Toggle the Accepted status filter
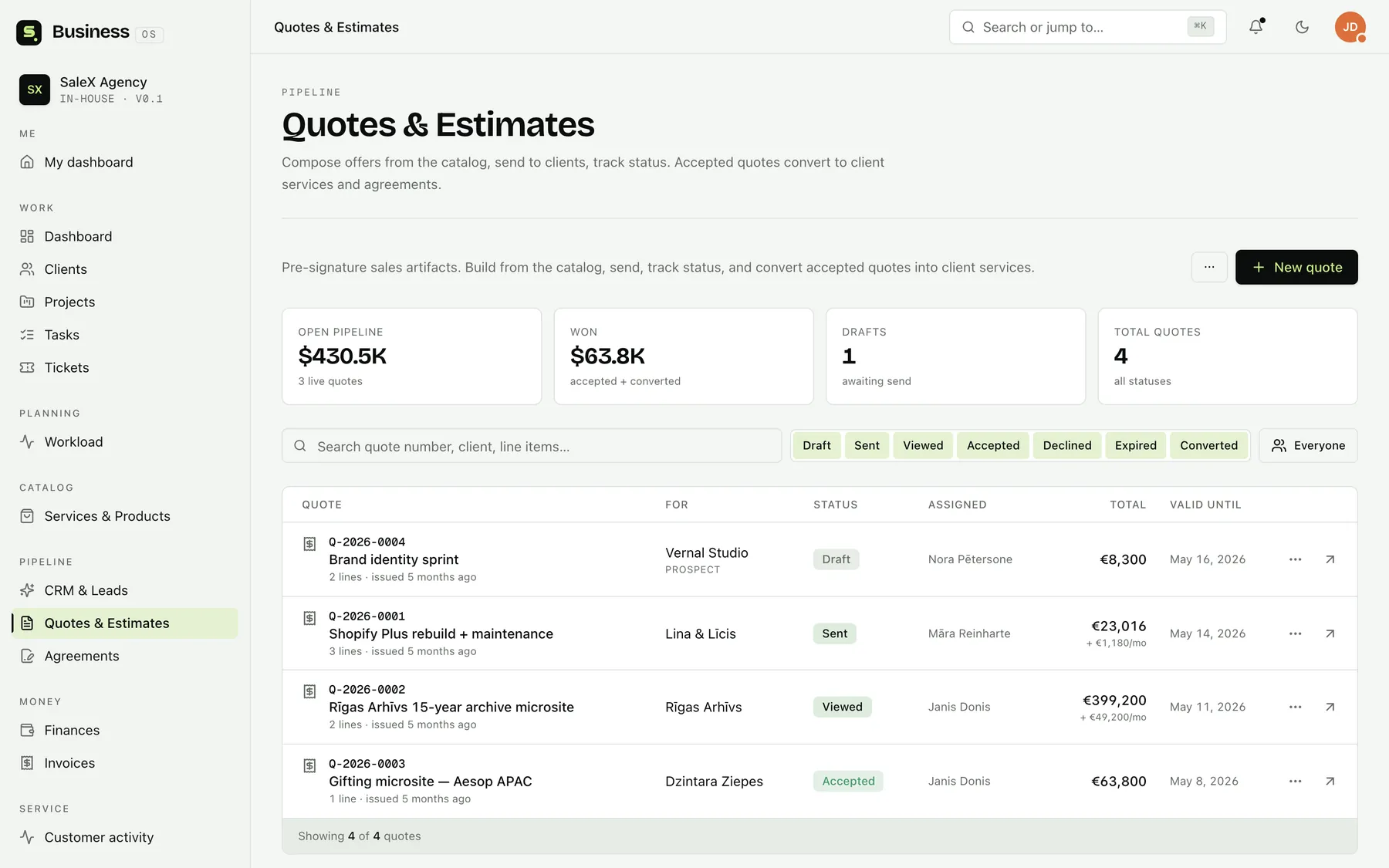The height and width of the screenshot is (868, 1389). click(993, 445)
